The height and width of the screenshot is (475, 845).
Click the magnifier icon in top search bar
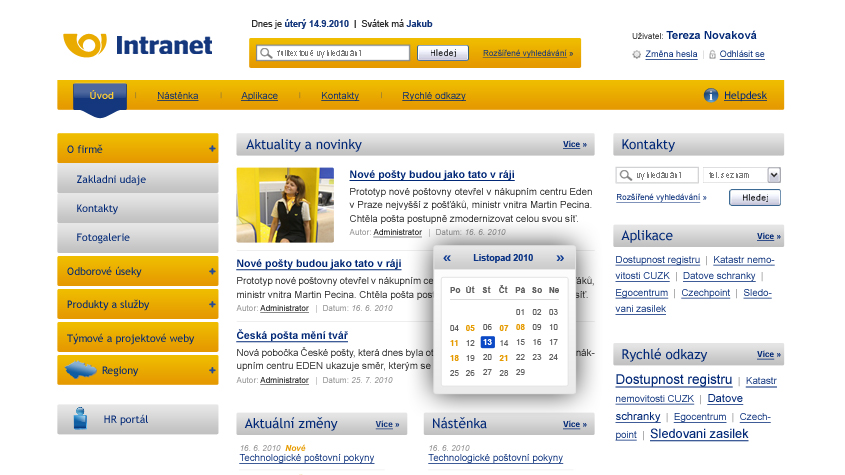coord(265,53)
